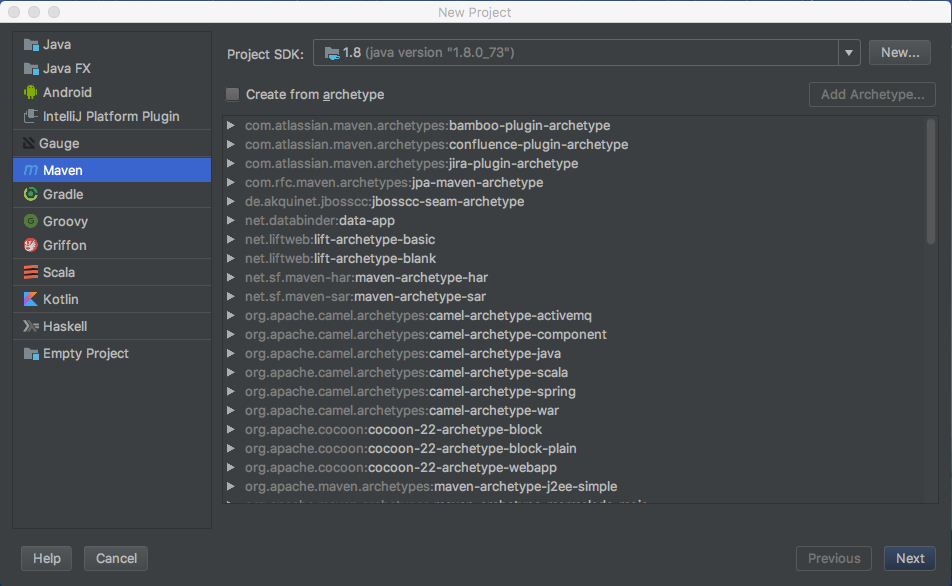Image resolution: width=952 pixels, height=586 pixels.
Task: Click the Java folder icon in sidebar
Action: 31,44
